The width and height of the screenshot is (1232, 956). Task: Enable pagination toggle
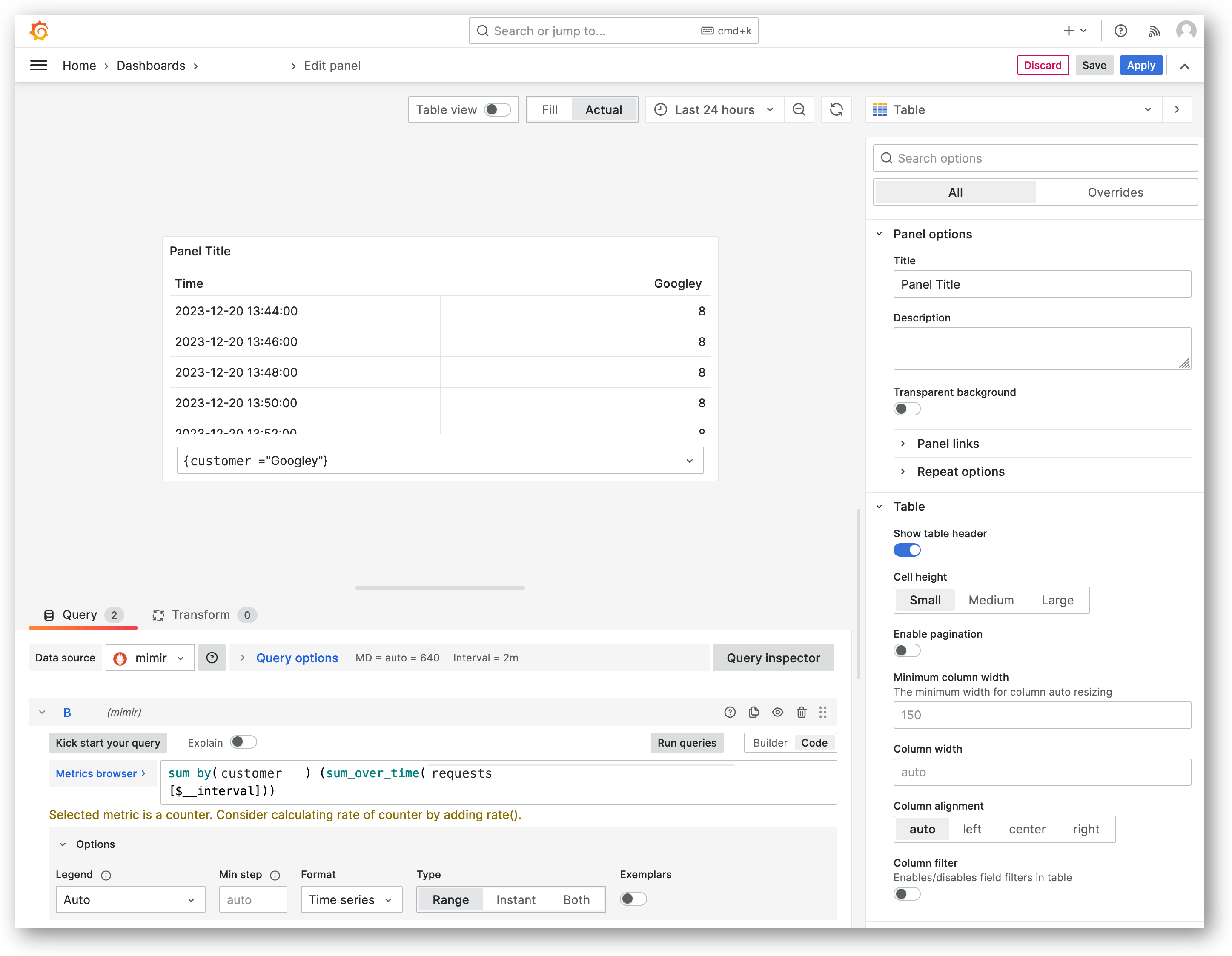tap(906, 650)
